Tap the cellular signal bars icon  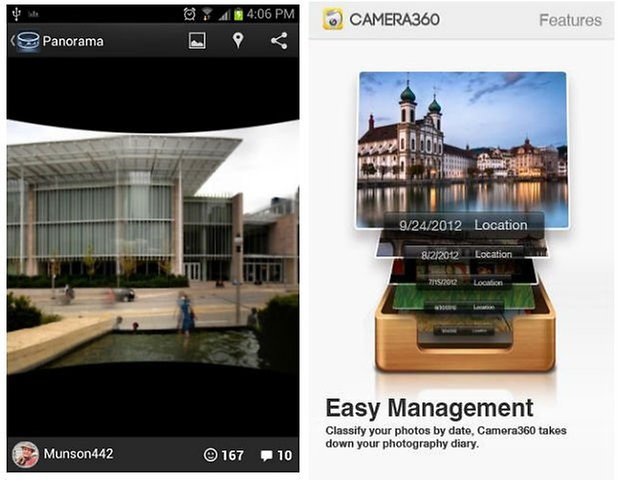[224, 15]
